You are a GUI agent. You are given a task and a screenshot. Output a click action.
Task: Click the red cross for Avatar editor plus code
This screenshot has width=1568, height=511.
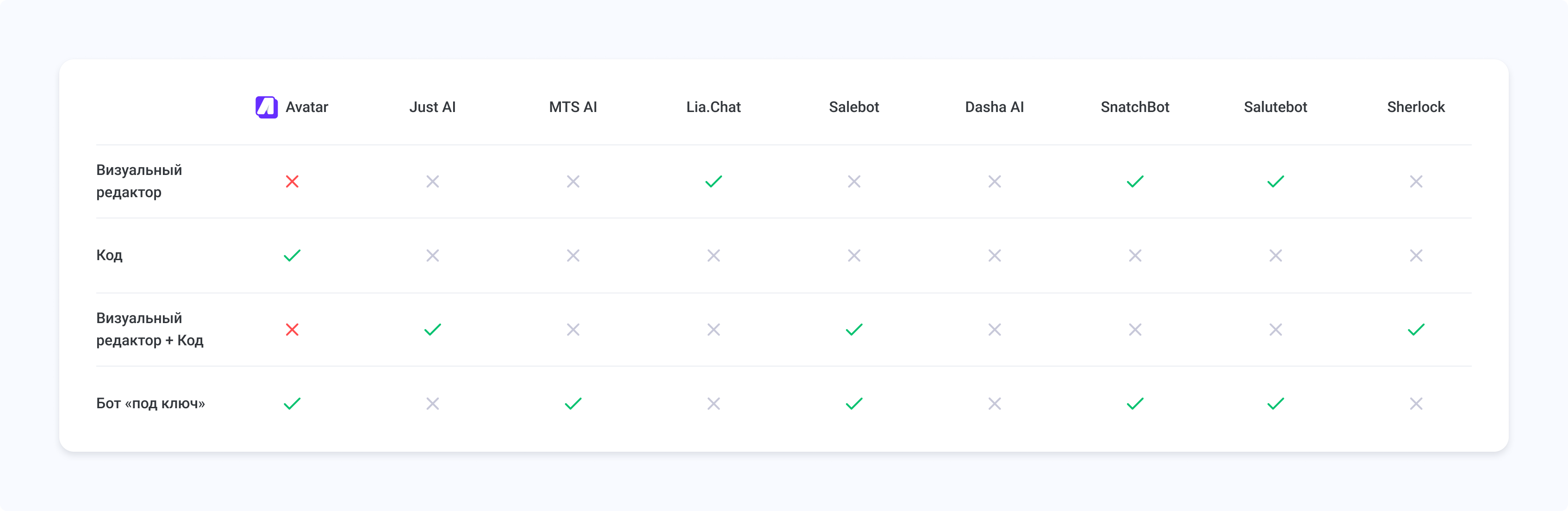click(x=292, y=330)
